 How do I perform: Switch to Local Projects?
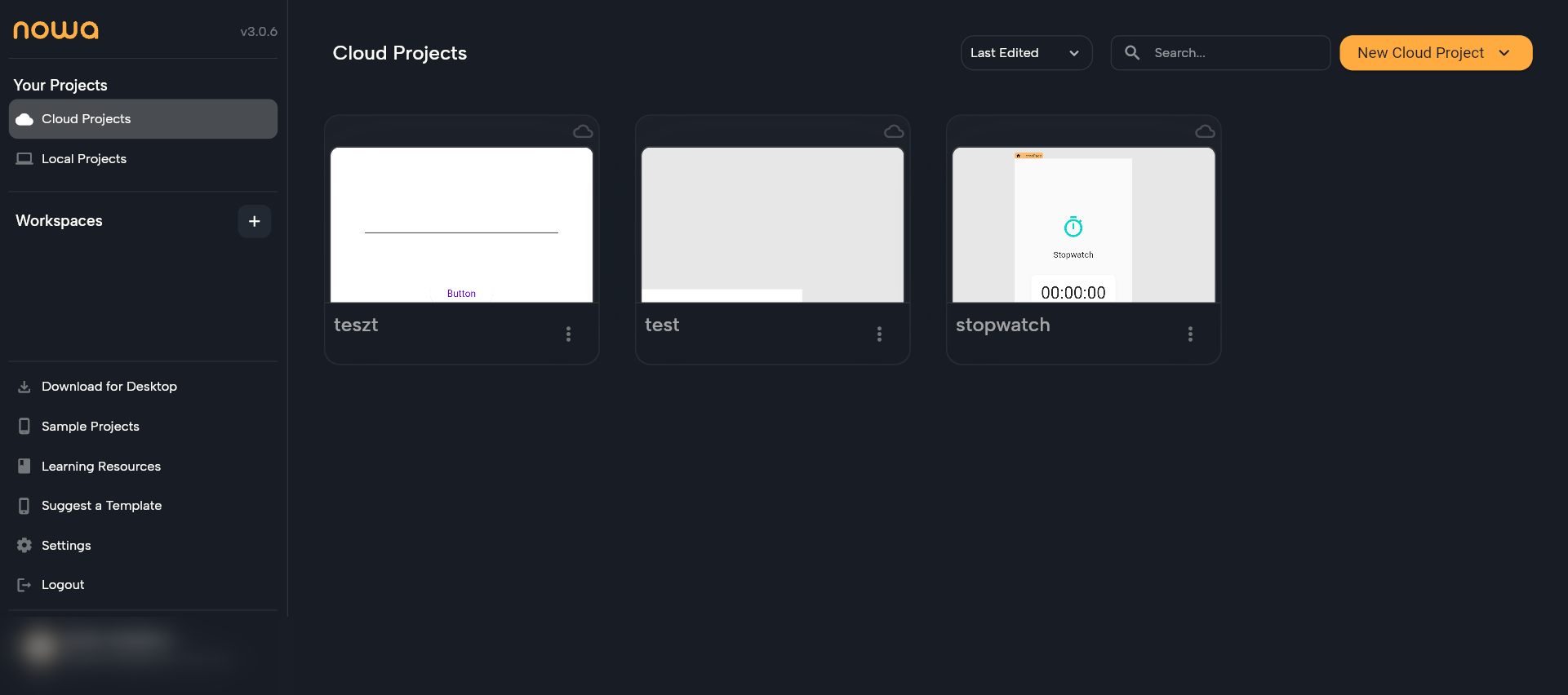pyautogui.click(x=84, y=159)
